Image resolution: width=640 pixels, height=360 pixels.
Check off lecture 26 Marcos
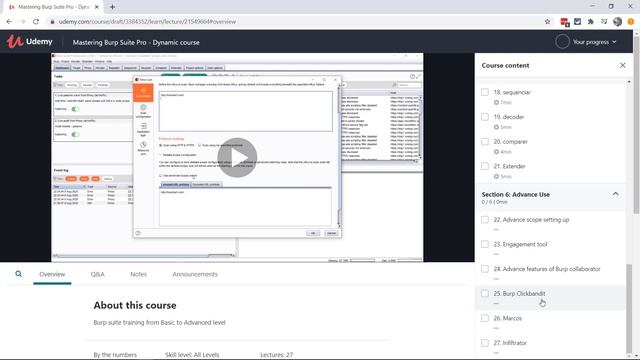click(x=484, y=318)
